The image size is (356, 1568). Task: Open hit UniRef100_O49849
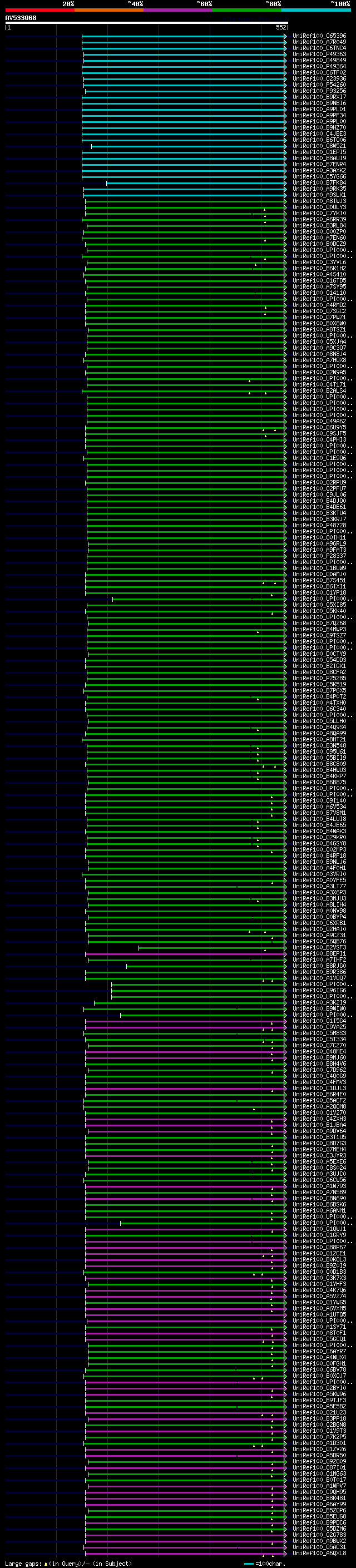(x=319, y=60)
